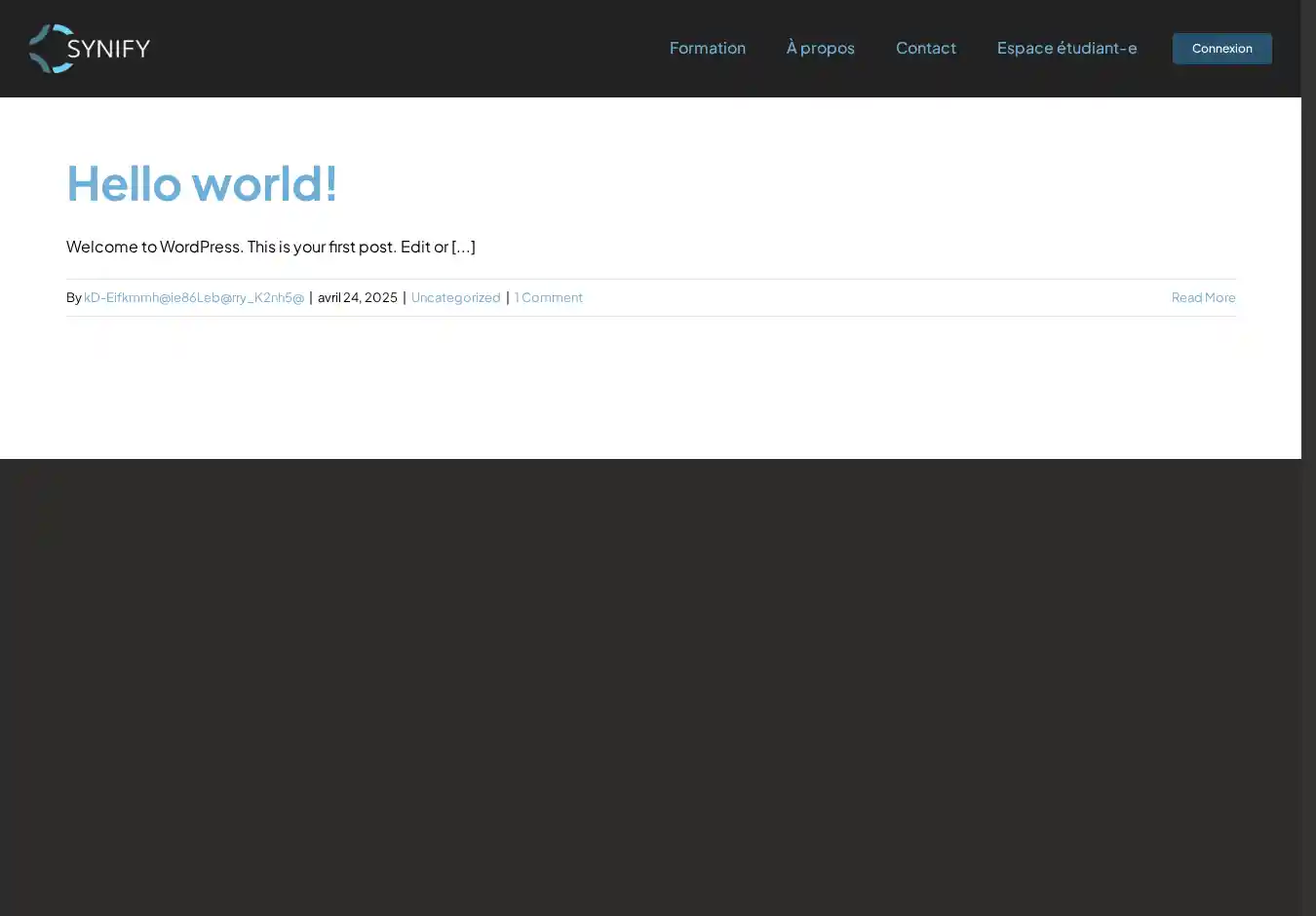
Task: Go to the À propos page
Action: coord(820,48)
